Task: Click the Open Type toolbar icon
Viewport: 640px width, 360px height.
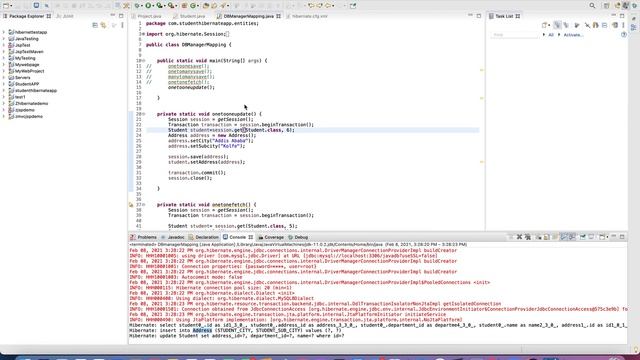Action: [206, 6]
